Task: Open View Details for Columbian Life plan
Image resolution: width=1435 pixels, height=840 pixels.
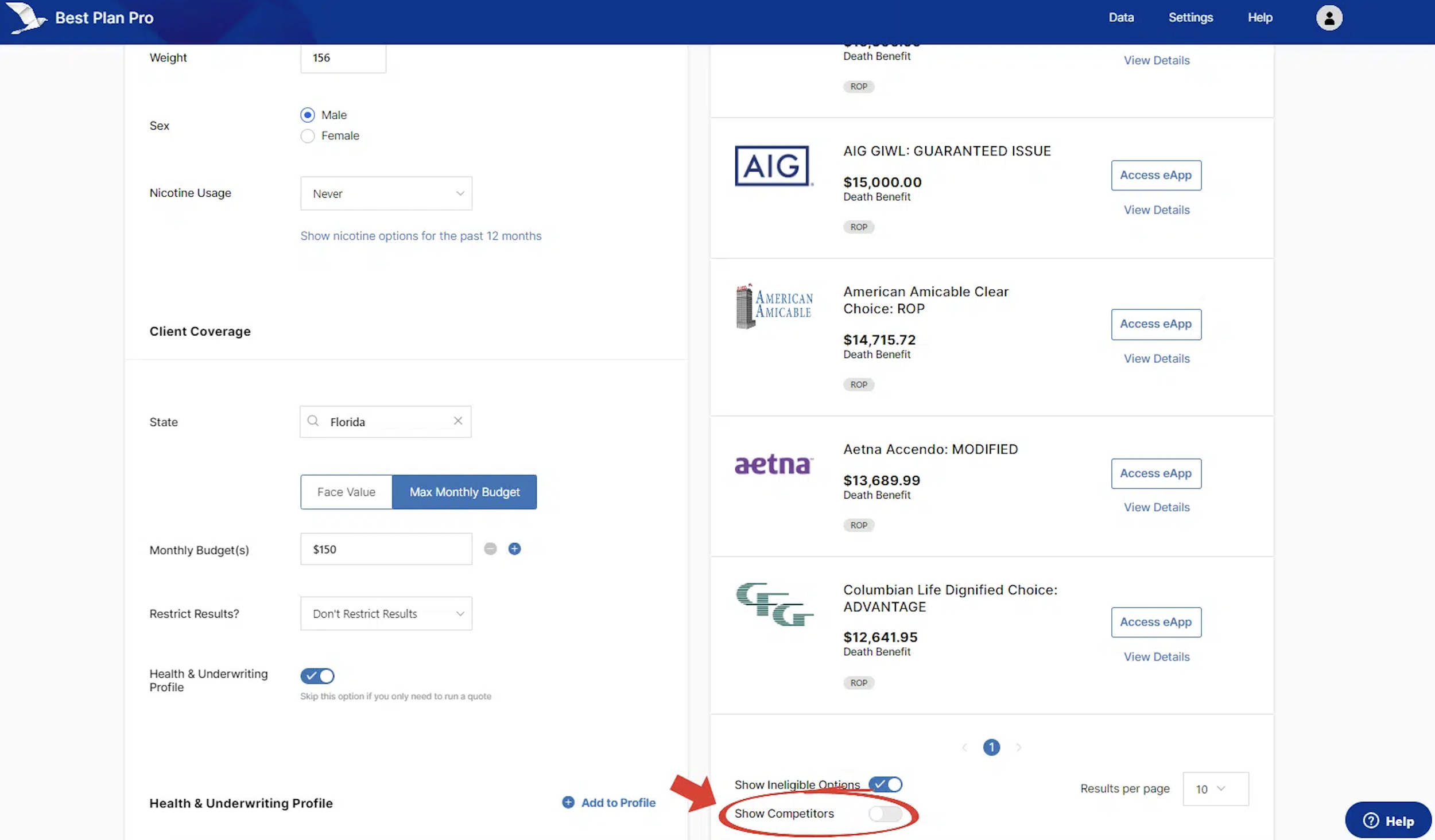Action: pos(1156,656)
